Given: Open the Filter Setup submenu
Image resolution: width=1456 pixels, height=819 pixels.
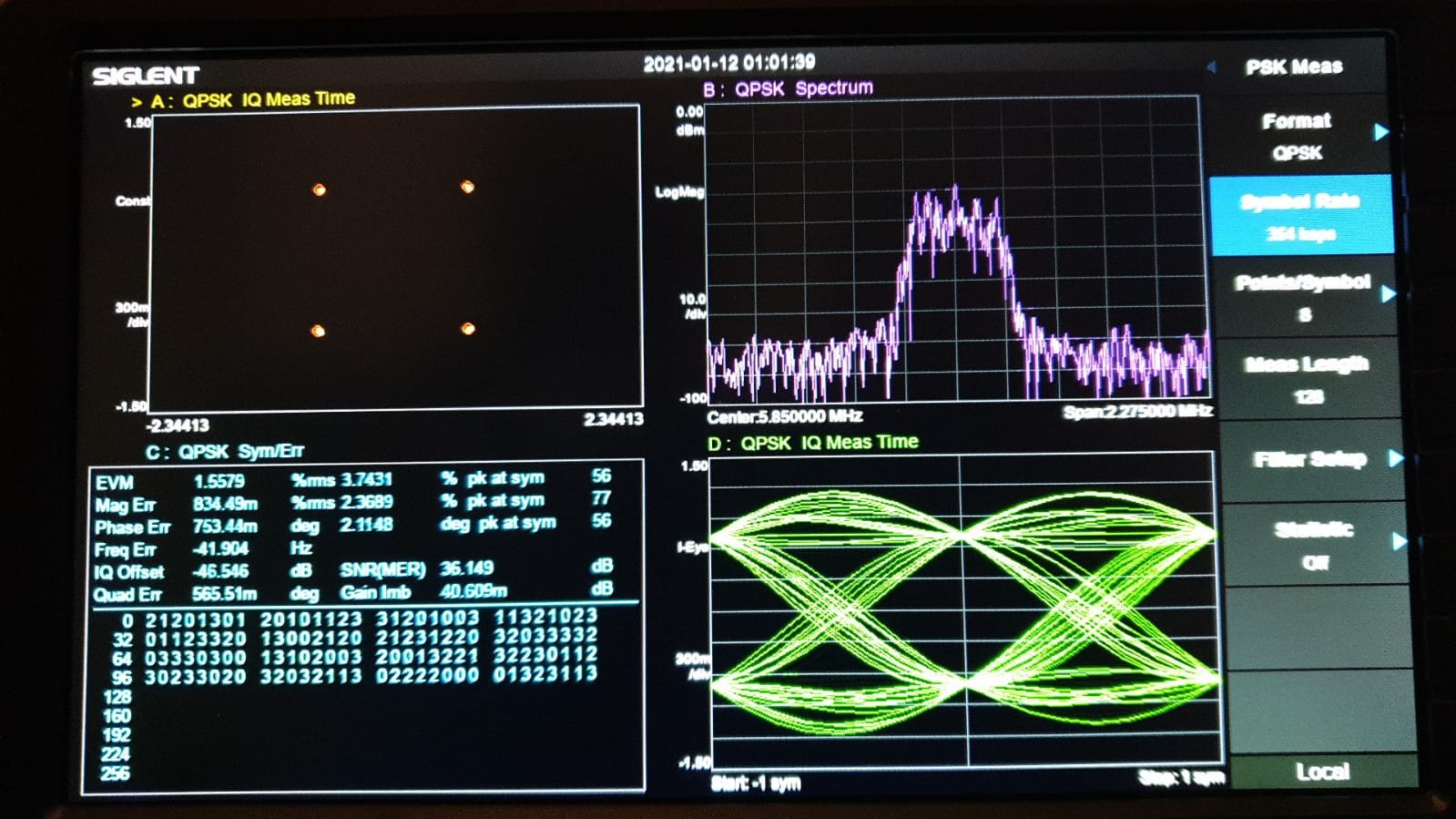Looking at the screenshot, I should pos(1311,459).
